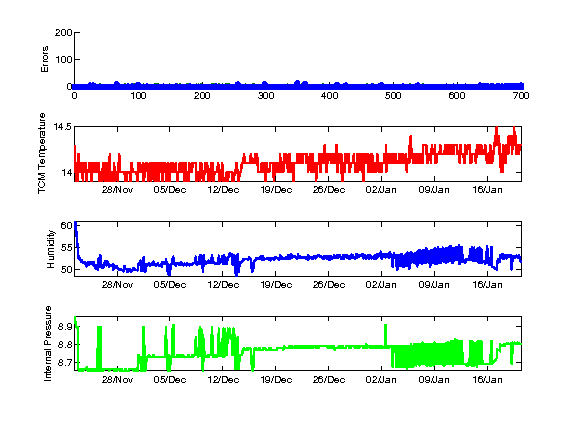
Task: Click the 14.5 temperature axis value
Action: pos(62,127)
